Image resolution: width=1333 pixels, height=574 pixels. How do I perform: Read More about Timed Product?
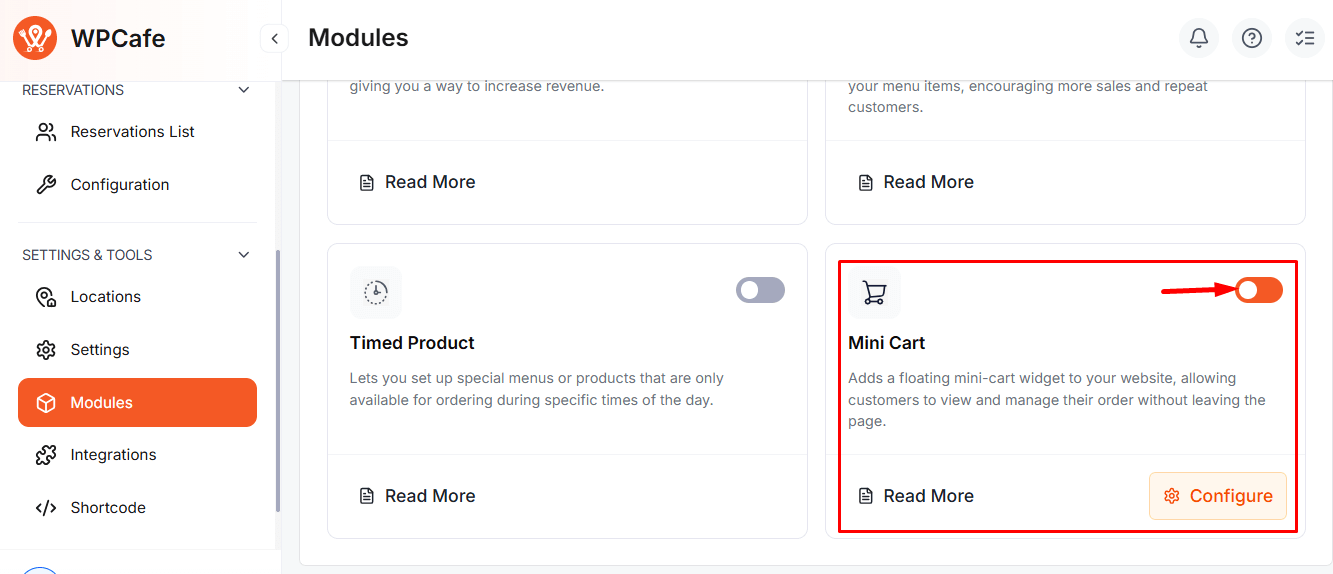coord(417,496)
